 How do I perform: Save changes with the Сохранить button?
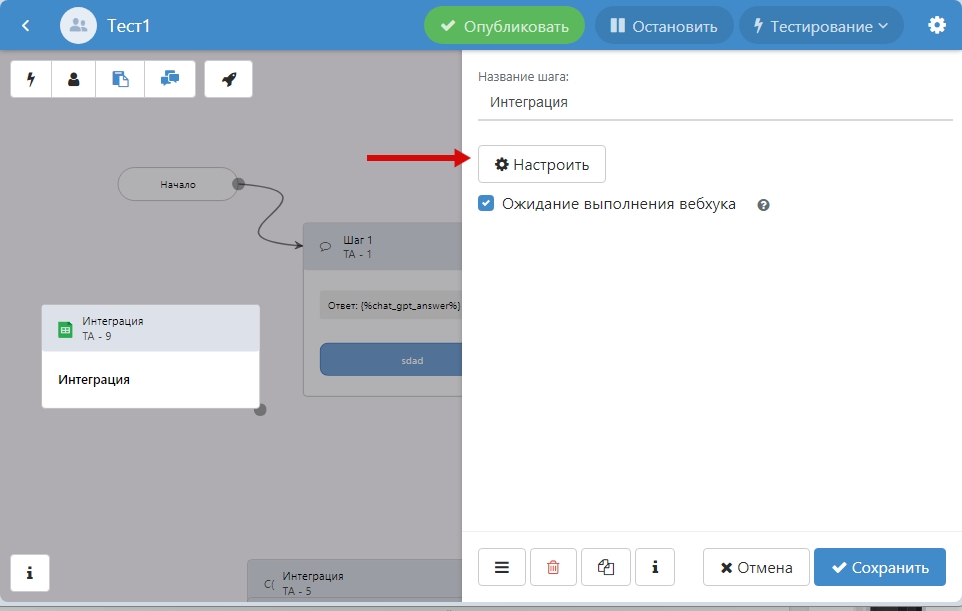tap(879, 567)
